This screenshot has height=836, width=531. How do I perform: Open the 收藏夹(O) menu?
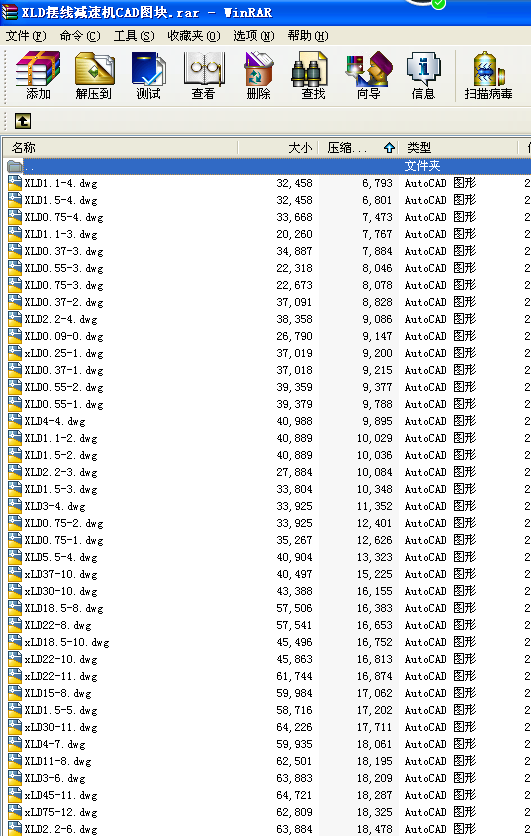click(194, 36)
